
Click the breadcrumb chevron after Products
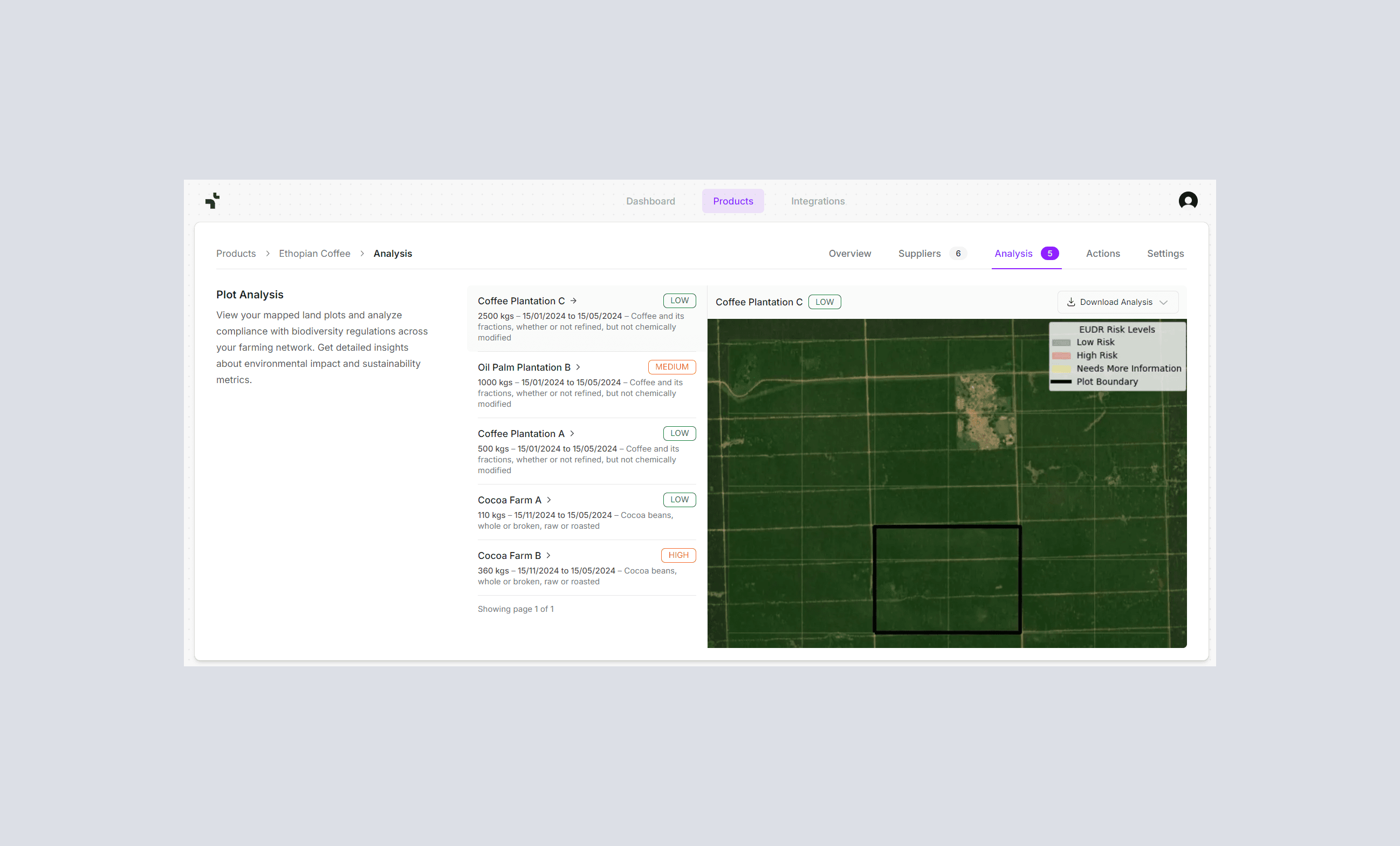pos(267,254)
